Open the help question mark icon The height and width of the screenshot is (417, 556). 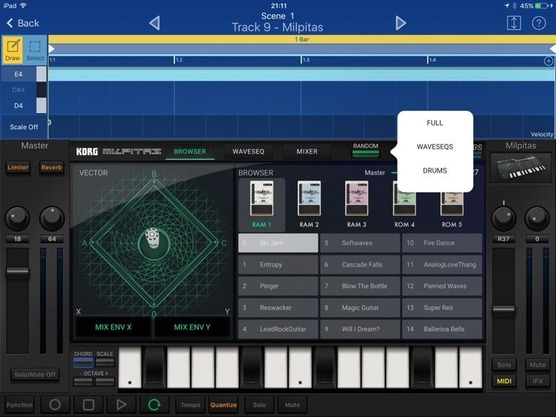tap(539, 23)
